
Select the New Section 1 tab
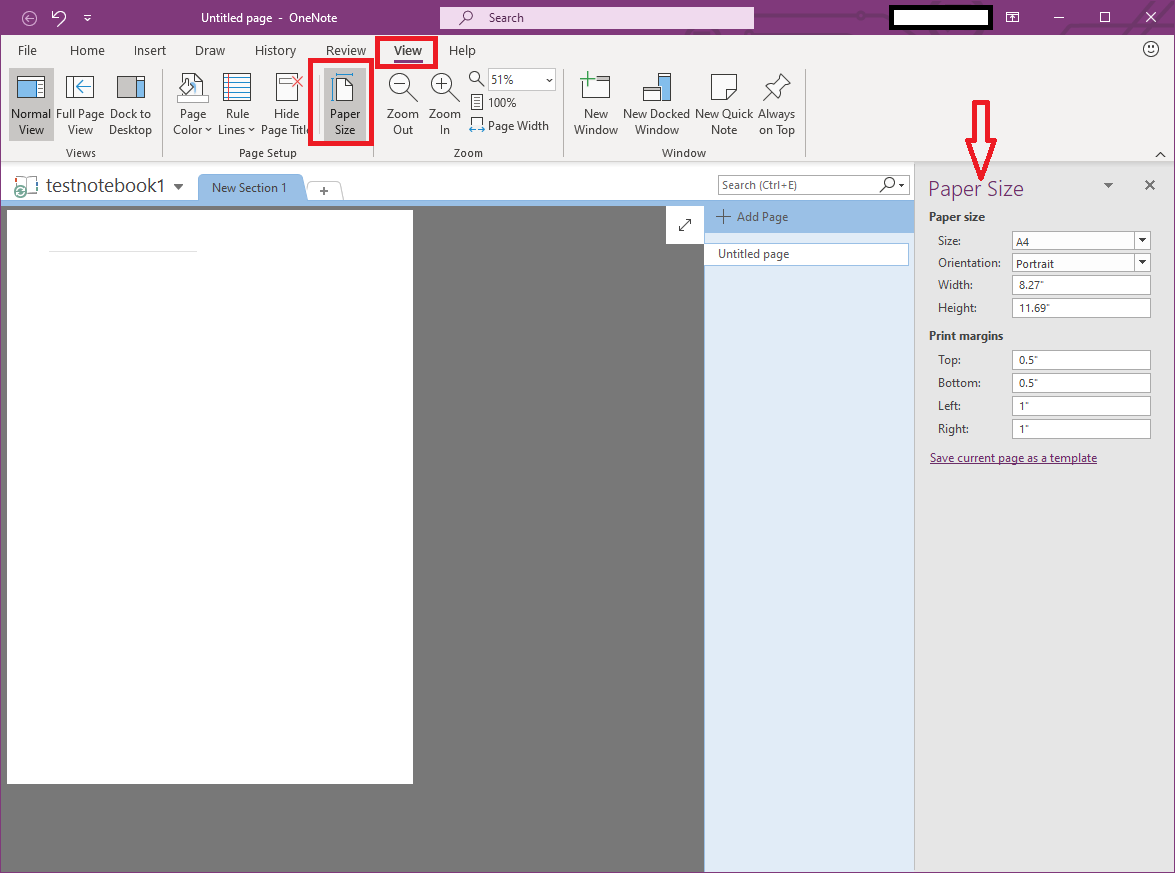coord(250,187)
